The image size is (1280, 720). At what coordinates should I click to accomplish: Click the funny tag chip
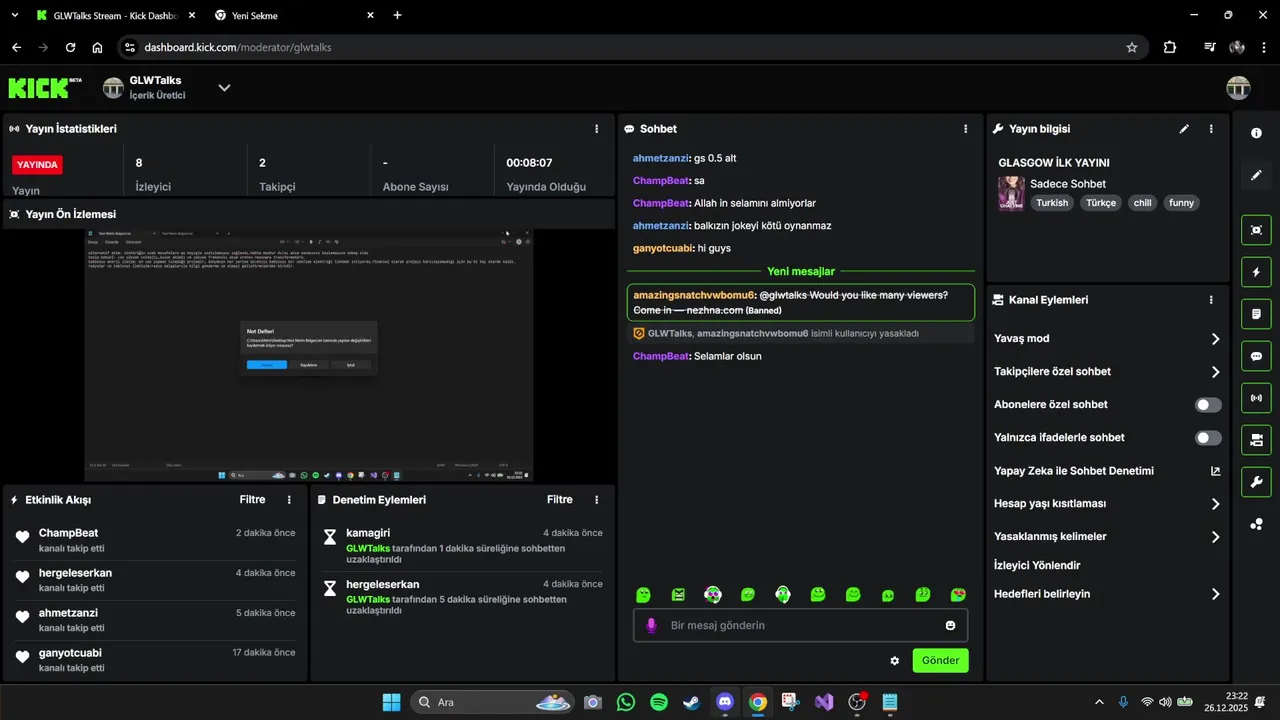tap(1181, 202)
